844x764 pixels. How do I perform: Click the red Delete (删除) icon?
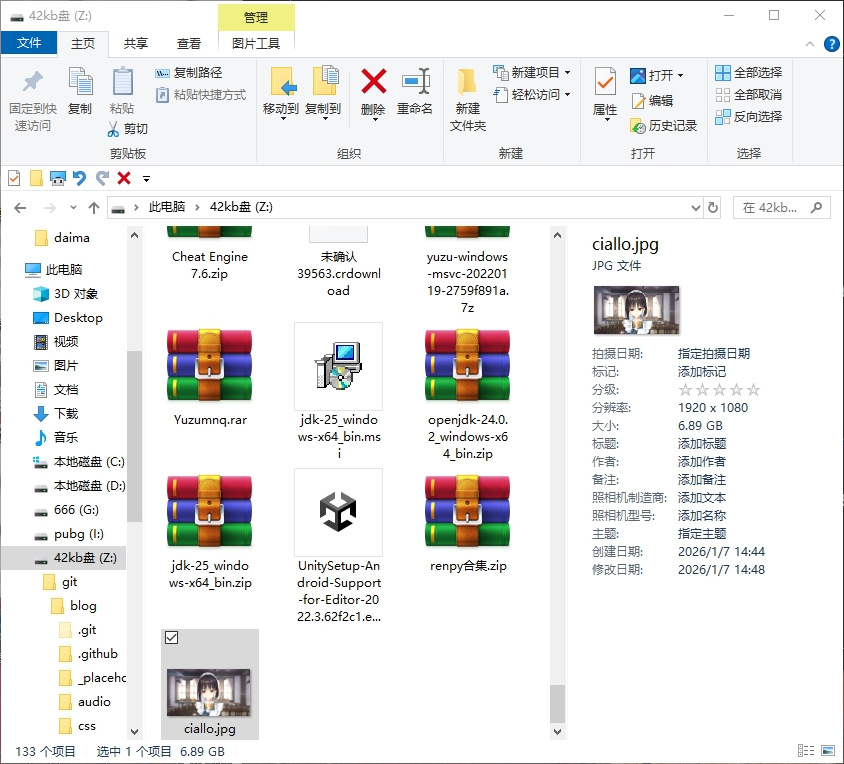(x=374, y=81)
